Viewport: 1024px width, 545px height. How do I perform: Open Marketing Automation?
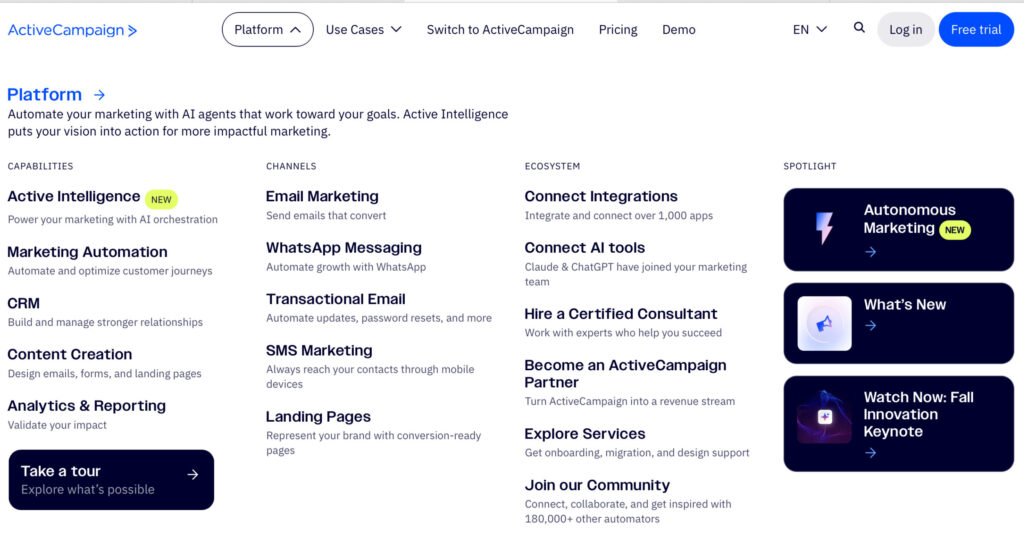[88, 252]
